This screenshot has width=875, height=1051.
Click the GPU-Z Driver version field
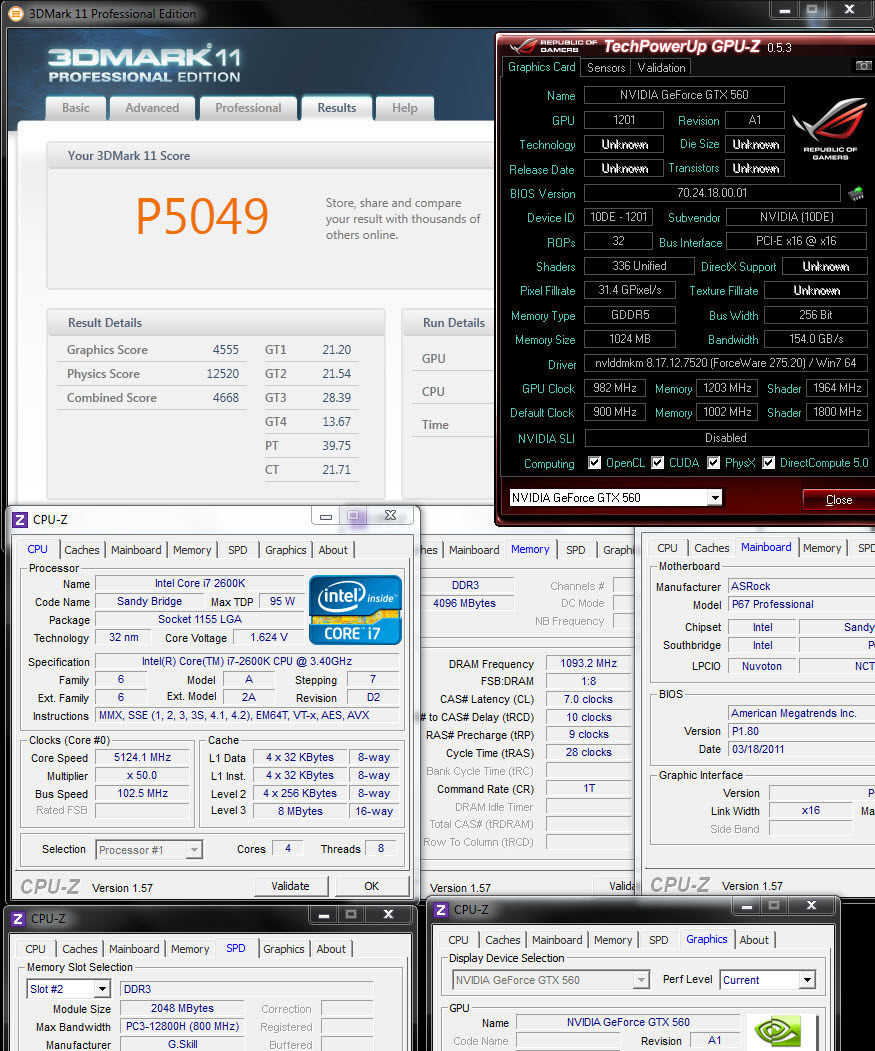pos(725,363)
